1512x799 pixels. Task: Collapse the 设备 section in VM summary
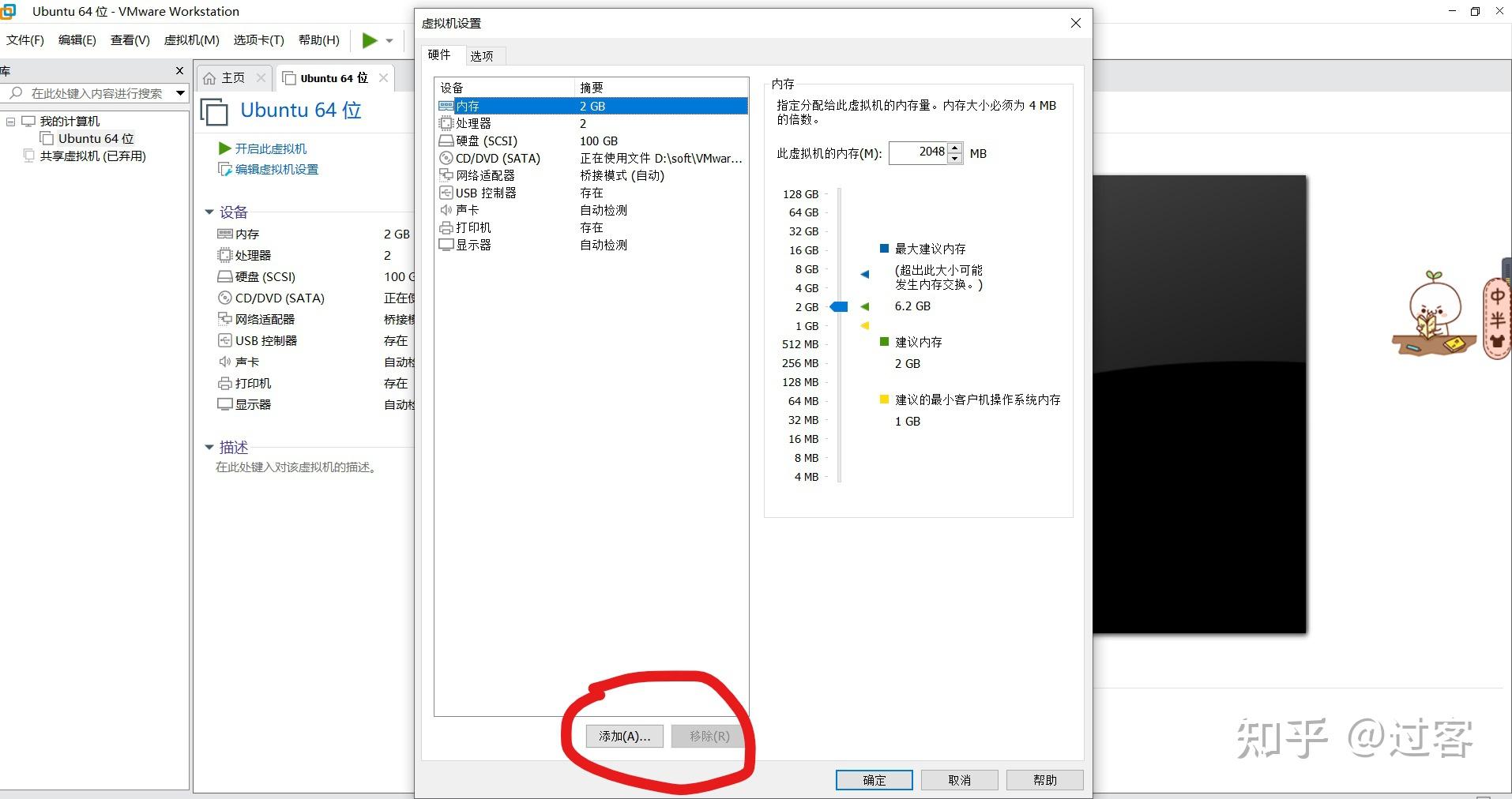click(209, 212)
